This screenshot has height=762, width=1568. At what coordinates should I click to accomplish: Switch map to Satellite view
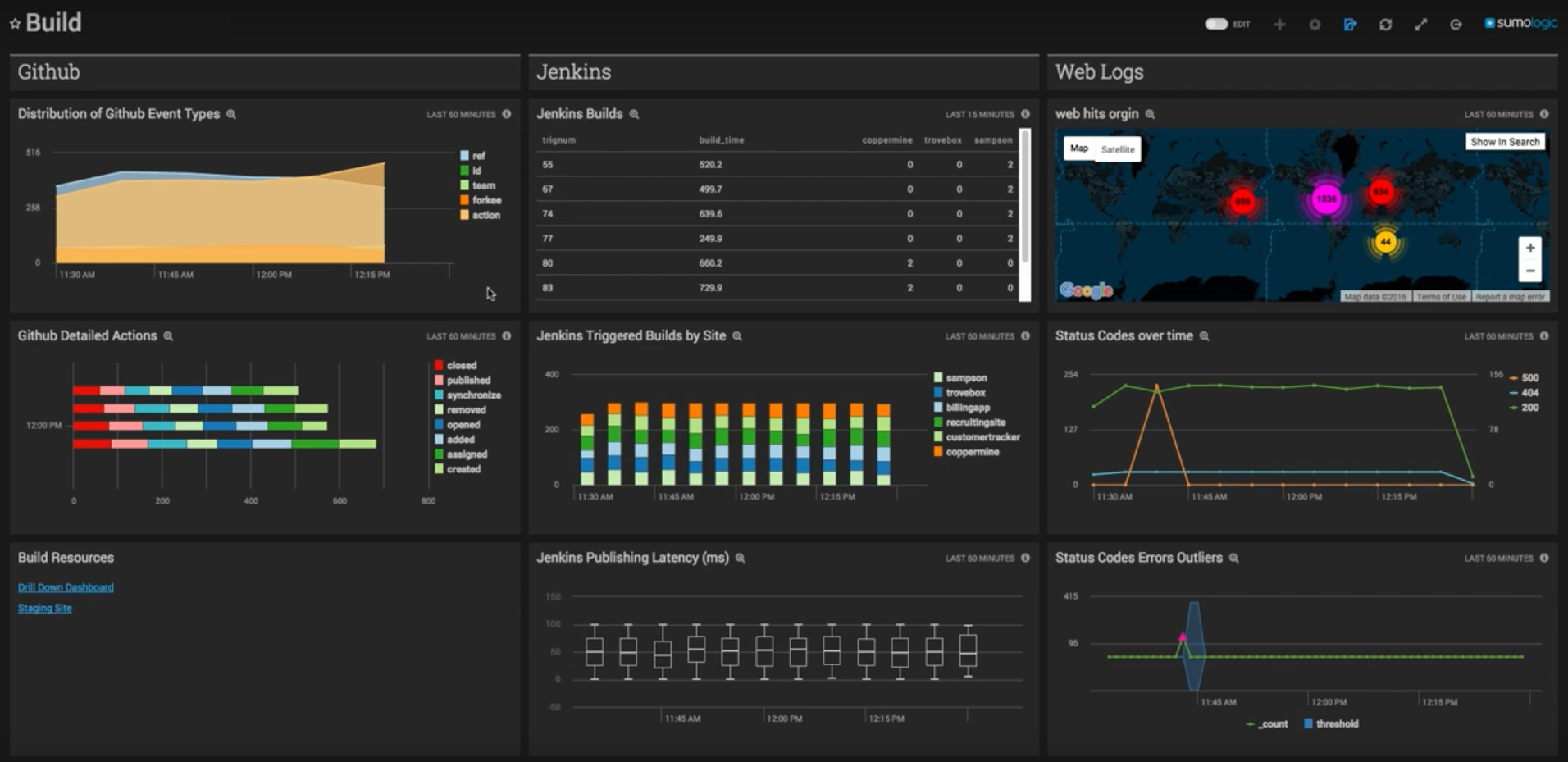click(x=1118, y=149)
